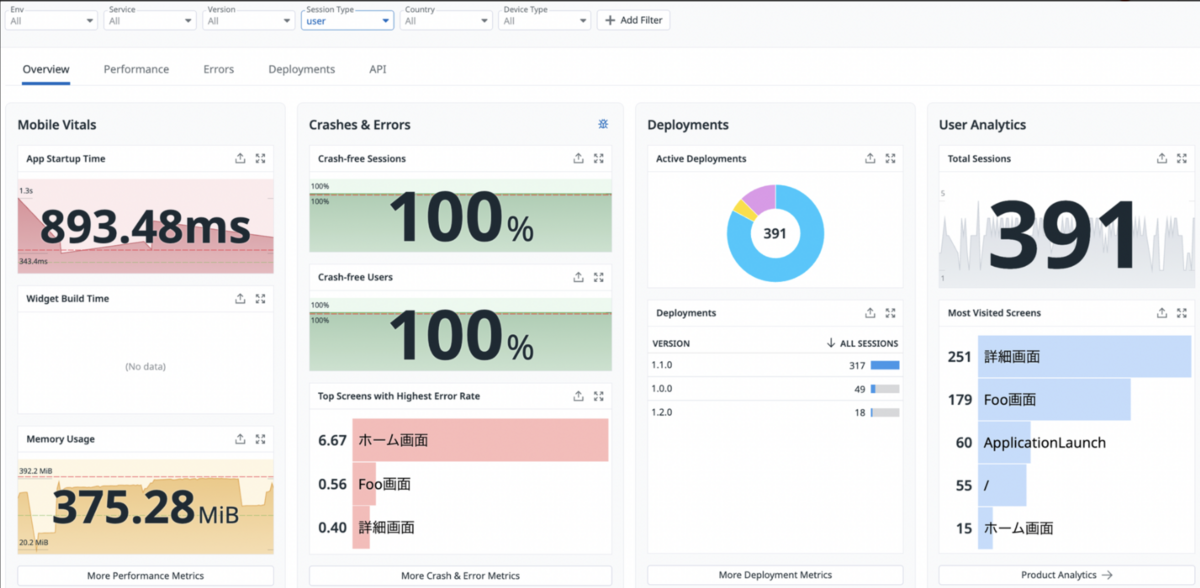The width and height of the screenshot is (1200, 588).
Task: Open the Device Type filter dropdown
Action: 544,19
